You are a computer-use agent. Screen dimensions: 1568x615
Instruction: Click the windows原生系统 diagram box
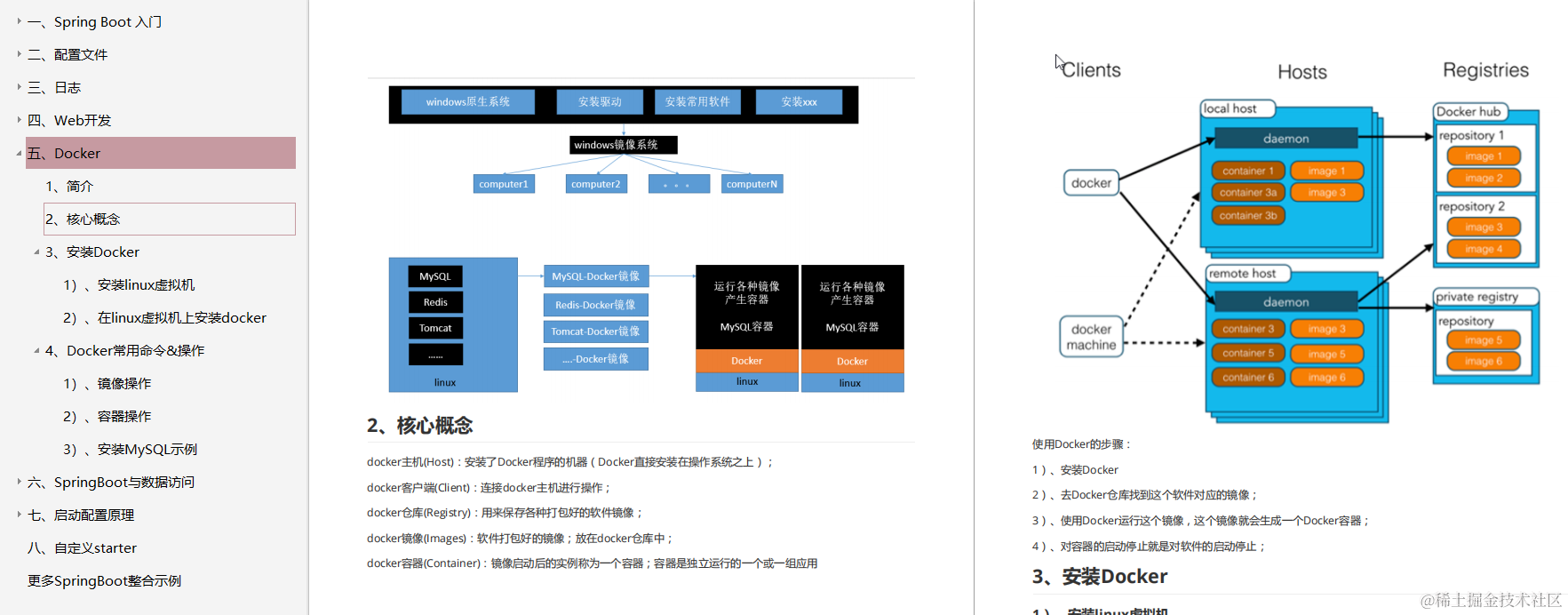coord(468,102)
